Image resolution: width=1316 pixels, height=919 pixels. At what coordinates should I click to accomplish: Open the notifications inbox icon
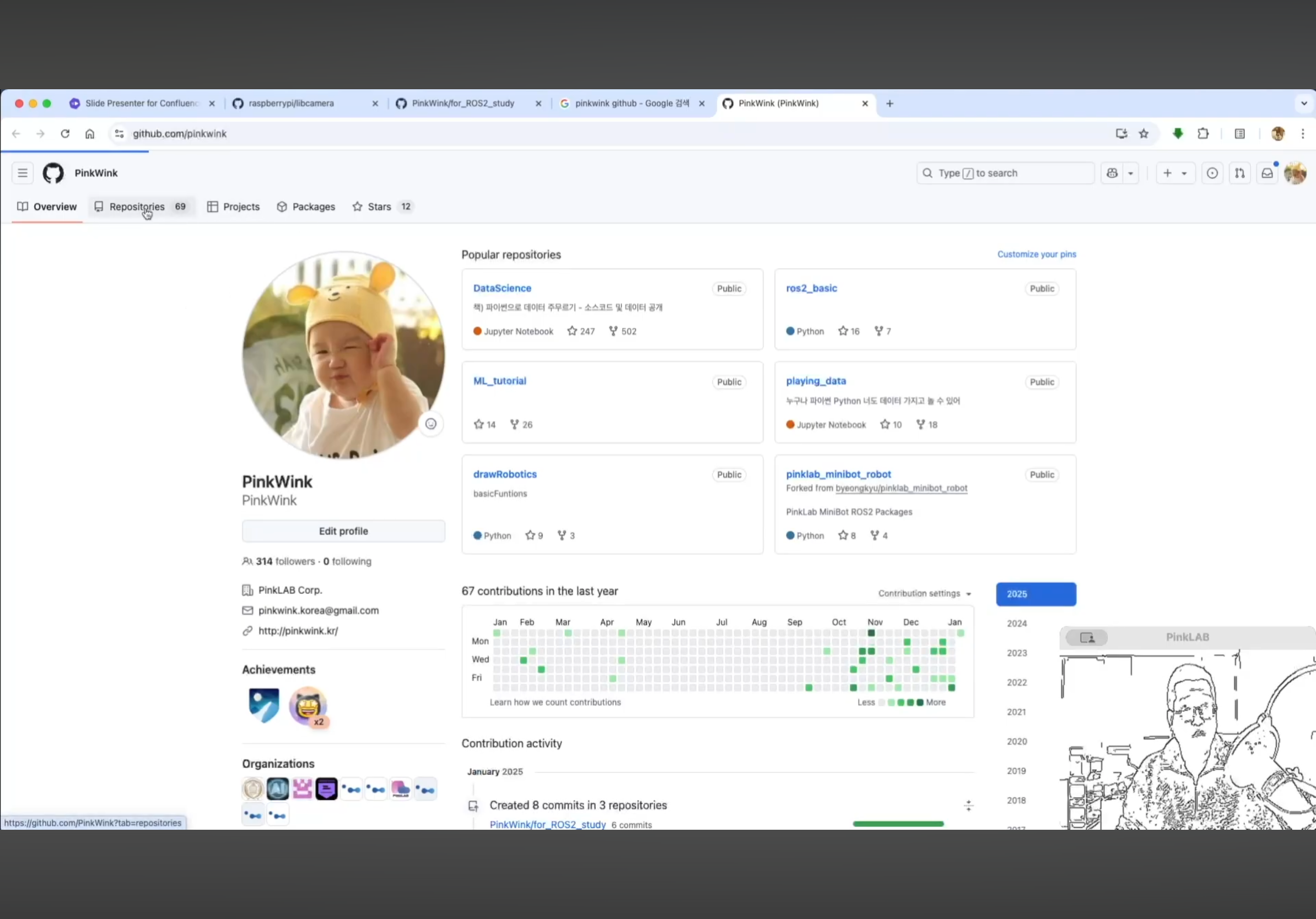coord(1268,173)
